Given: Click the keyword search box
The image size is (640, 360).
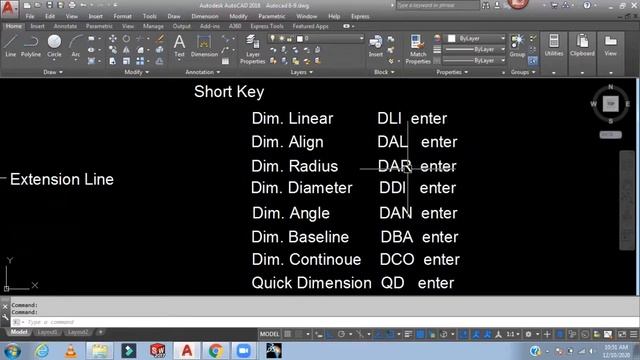Looking at the screenshot, I should coord(438,5).
